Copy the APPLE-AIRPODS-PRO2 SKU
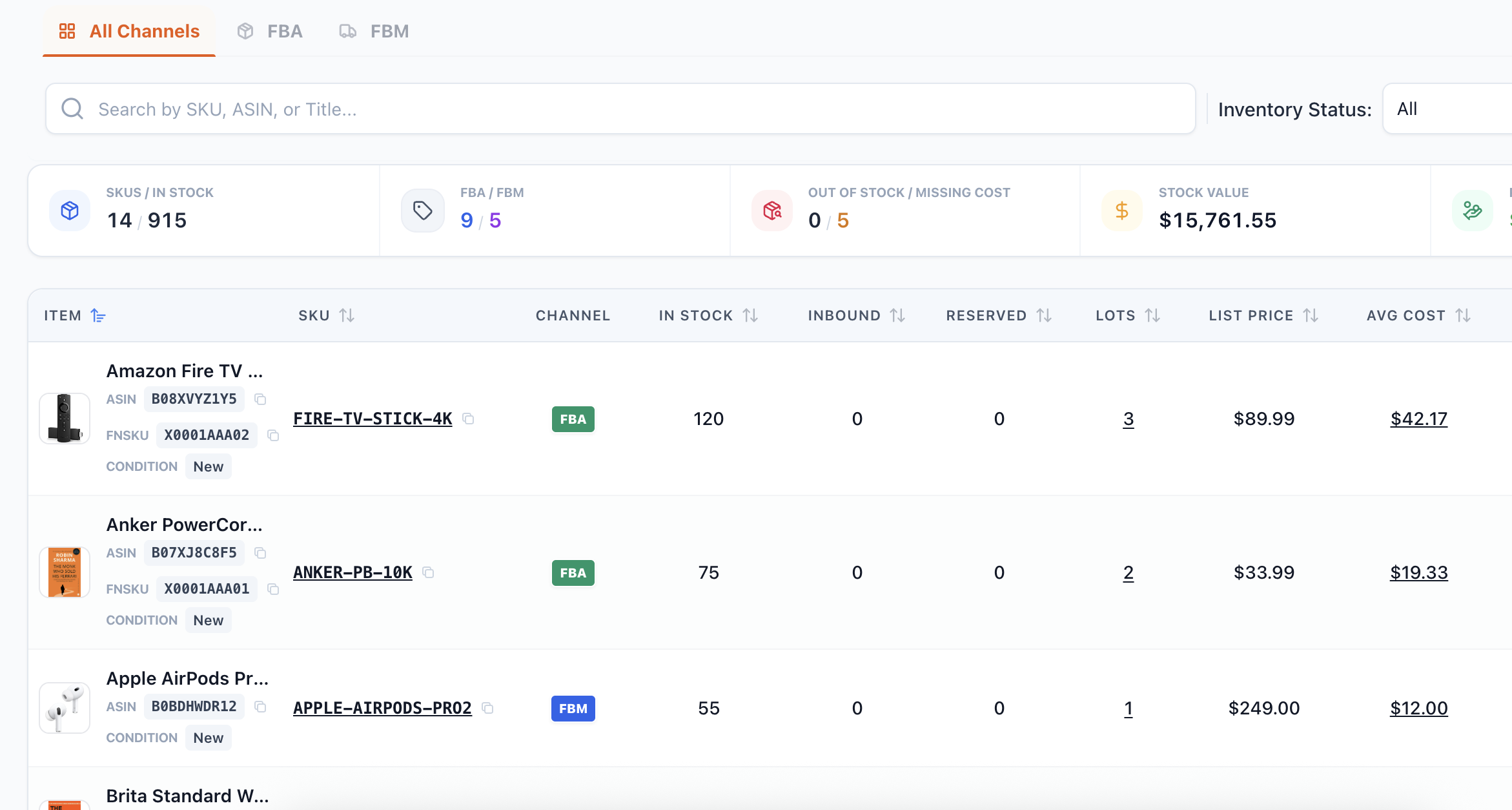1512x810 pixels. pyautogui.click(x=488, y=708)
